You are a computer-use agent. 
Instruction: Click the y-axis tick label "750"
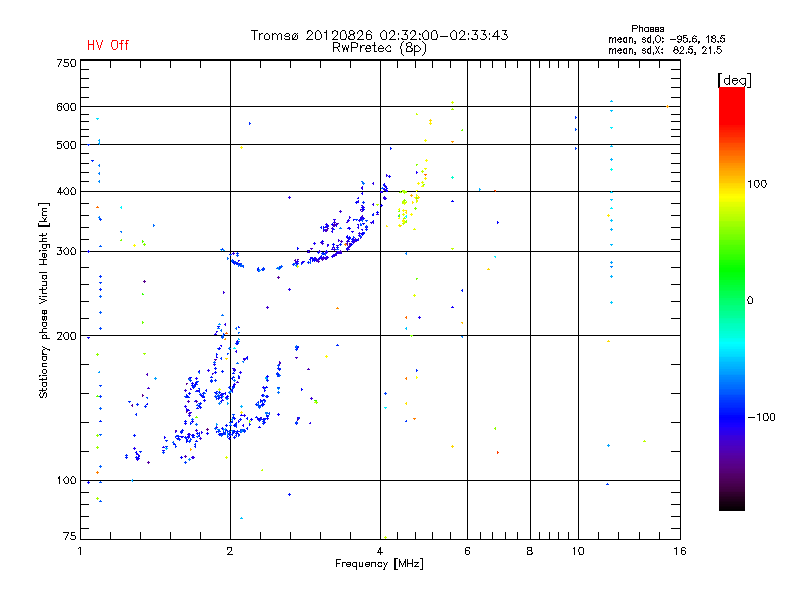pos(66,63)
